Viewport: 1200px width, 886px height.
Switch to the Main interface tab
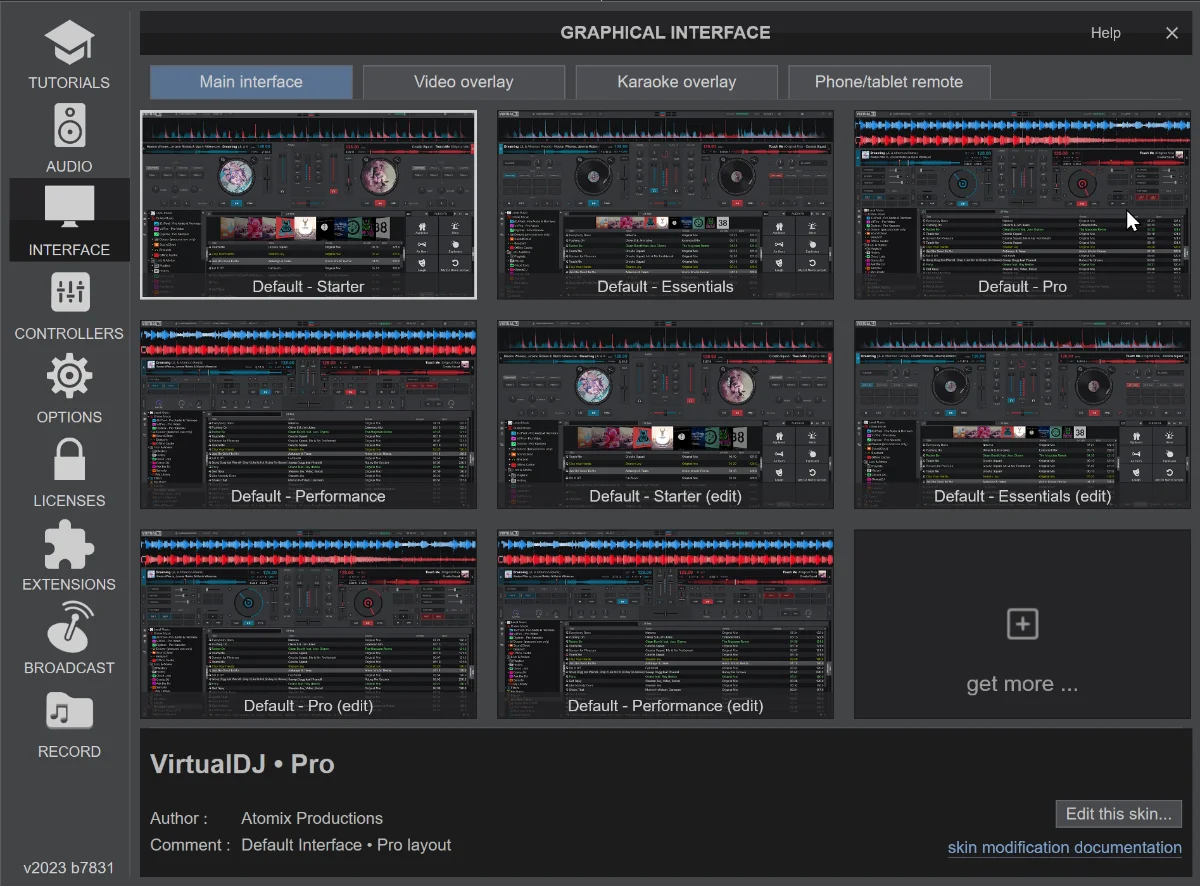(251, 82)
